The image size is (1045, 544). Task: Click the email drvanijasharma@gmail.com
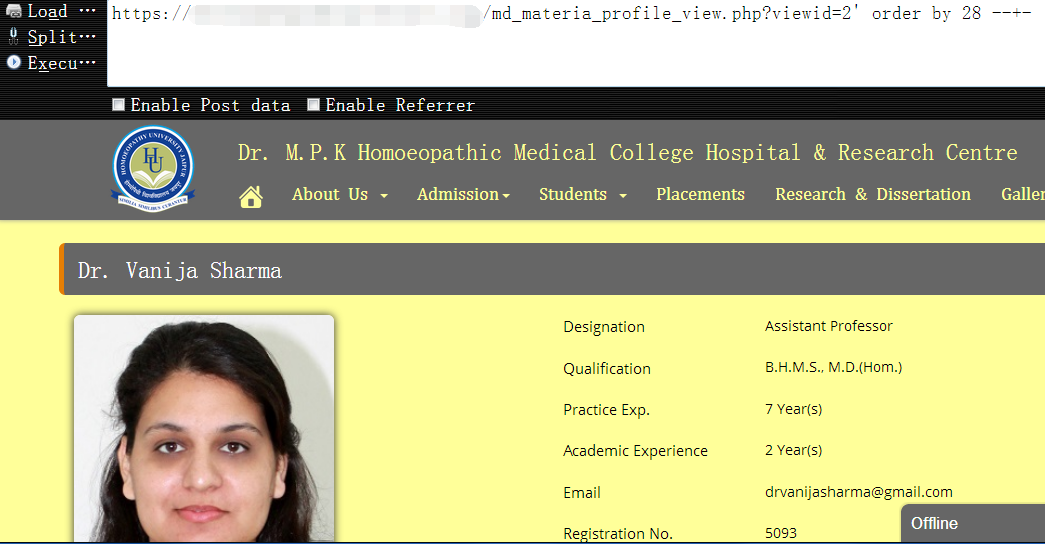pyautogui.click(x=858, y=492)
